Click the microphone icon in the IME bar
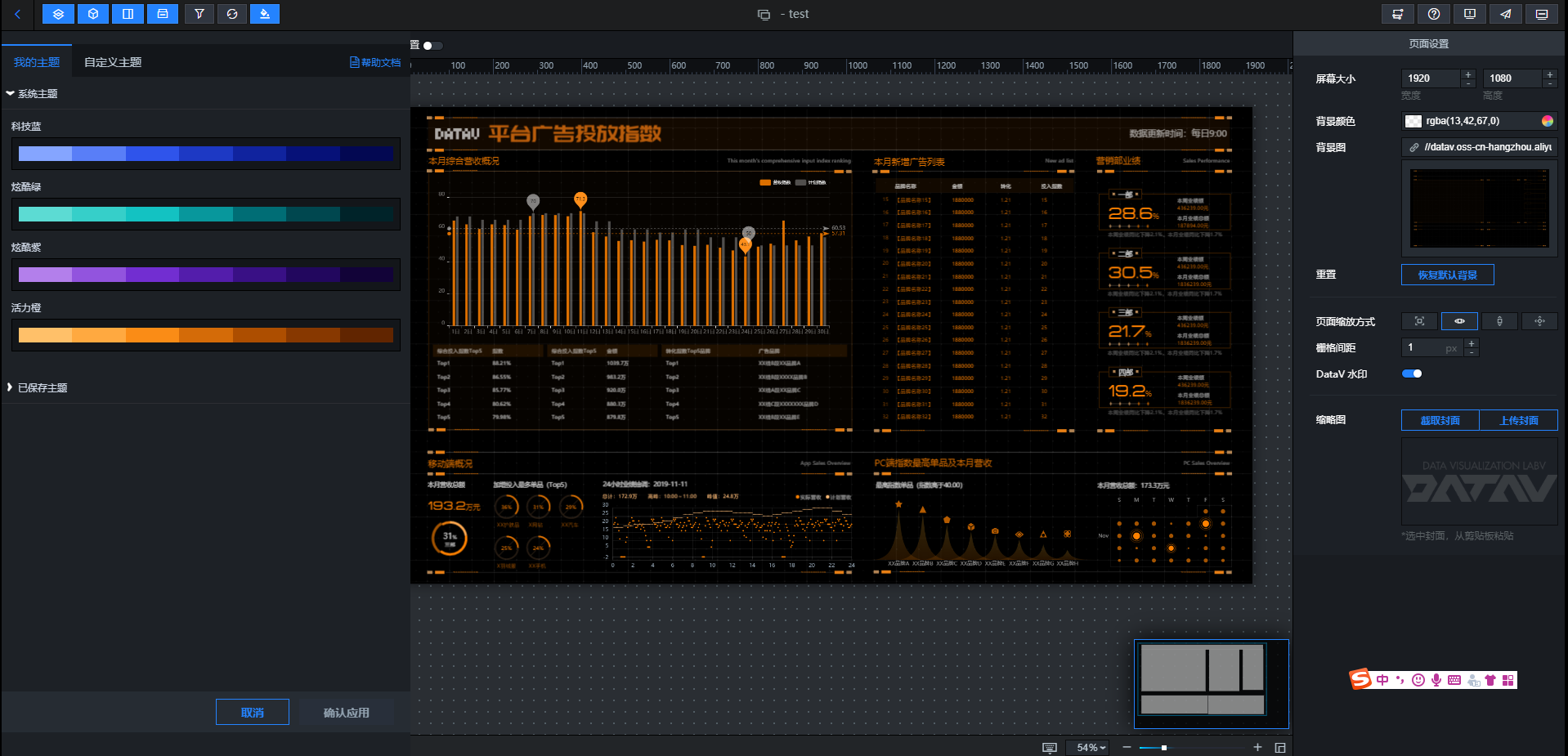This screenshot has height=756, width=1568. [1436, 680]
